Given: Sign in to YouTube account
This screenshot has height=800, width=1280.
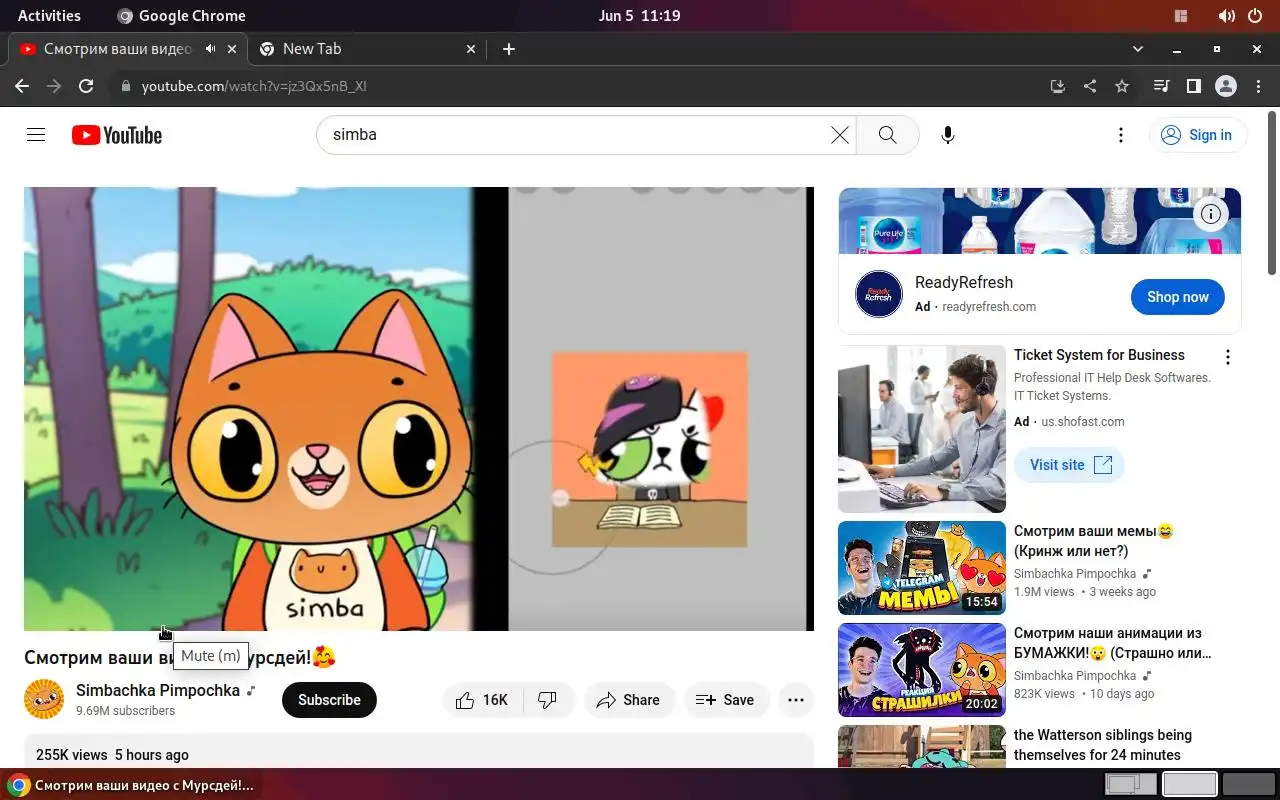Looking at the screenshot, I should (1197, 135).
